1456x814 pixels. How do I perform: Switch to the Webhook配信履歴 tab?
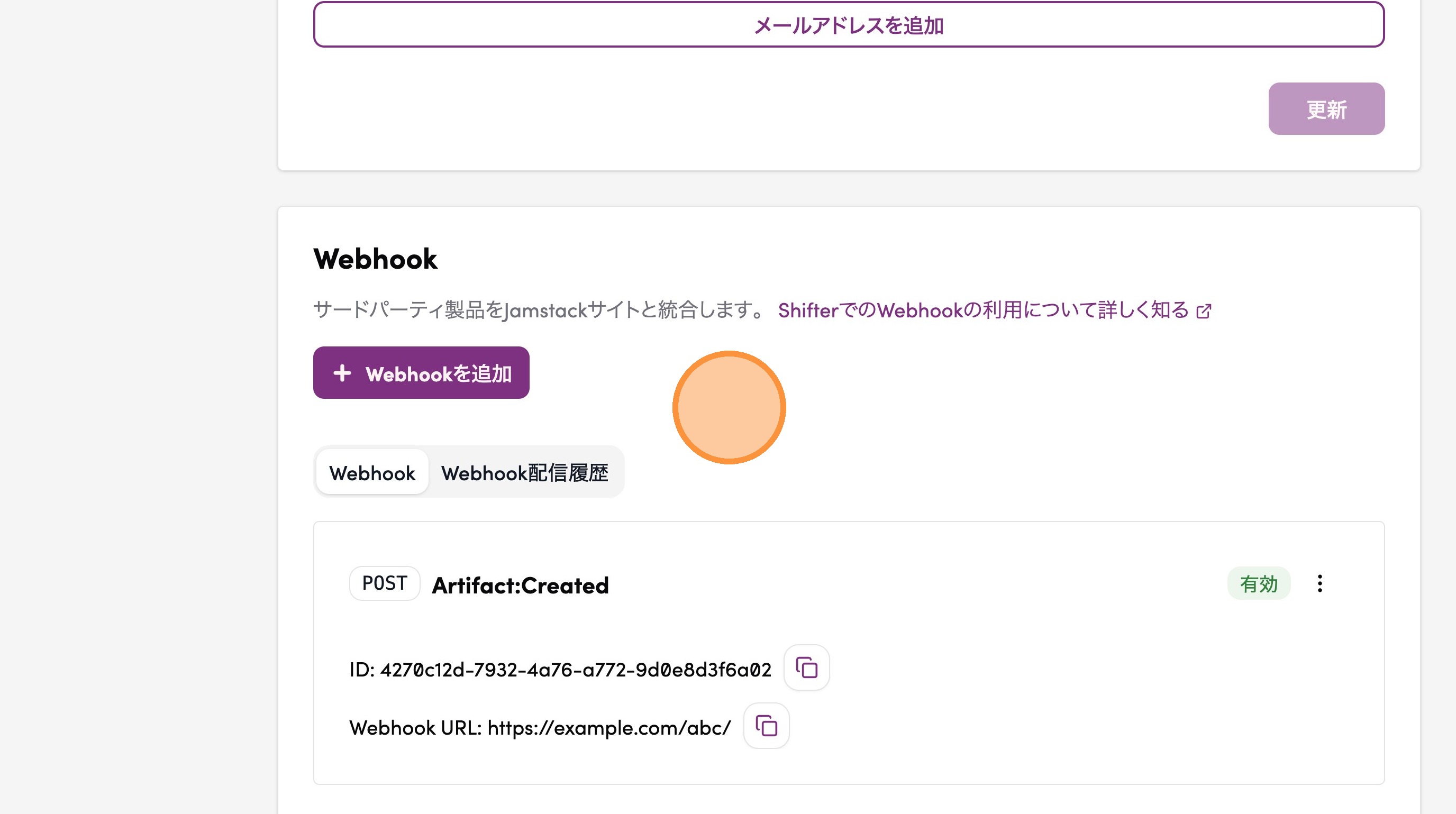[524, 473]
